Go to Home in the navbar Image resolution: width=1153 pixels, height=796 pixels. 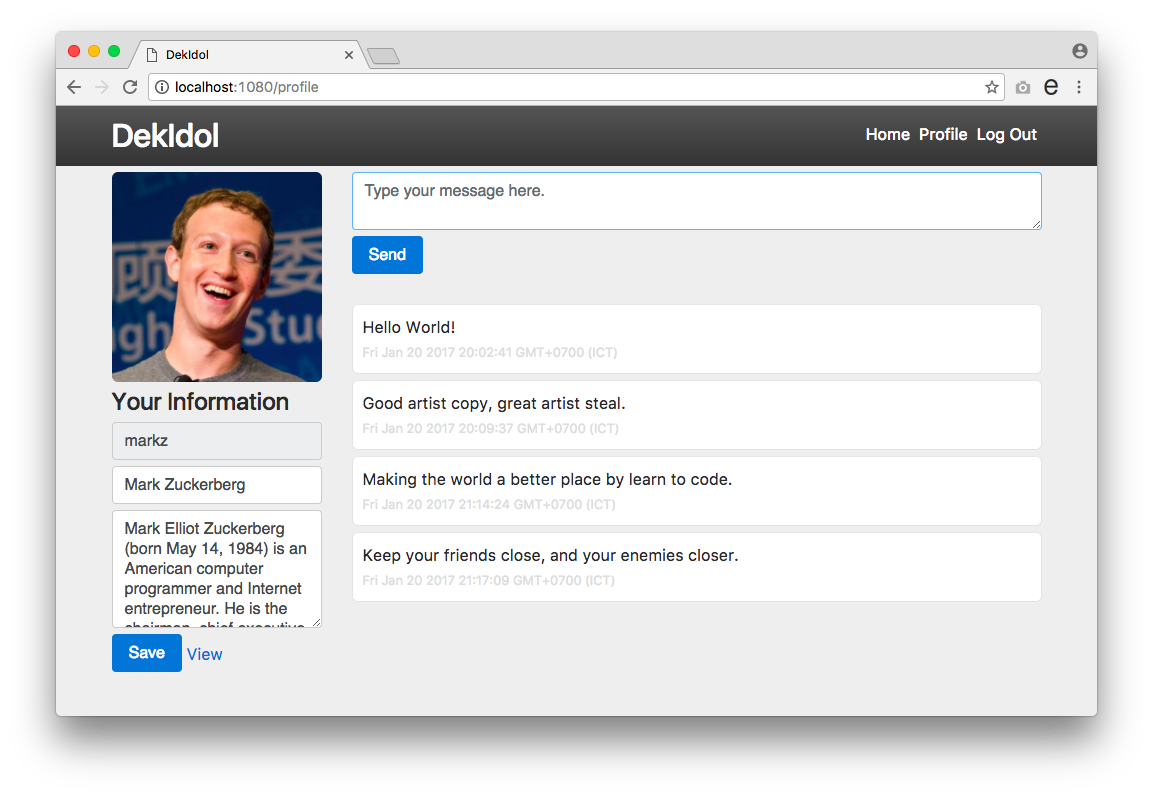[888, 135]
